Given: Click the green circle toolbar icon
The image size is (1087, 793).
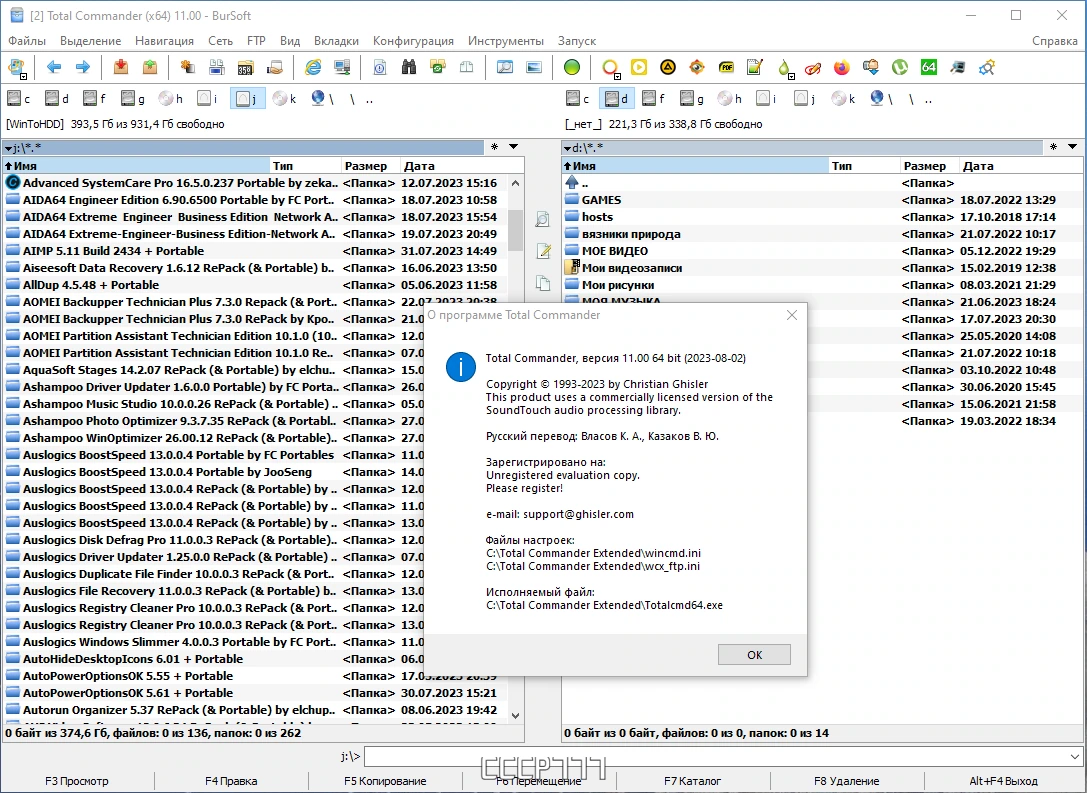Looking at the screenshot, I should pos(572,67).
